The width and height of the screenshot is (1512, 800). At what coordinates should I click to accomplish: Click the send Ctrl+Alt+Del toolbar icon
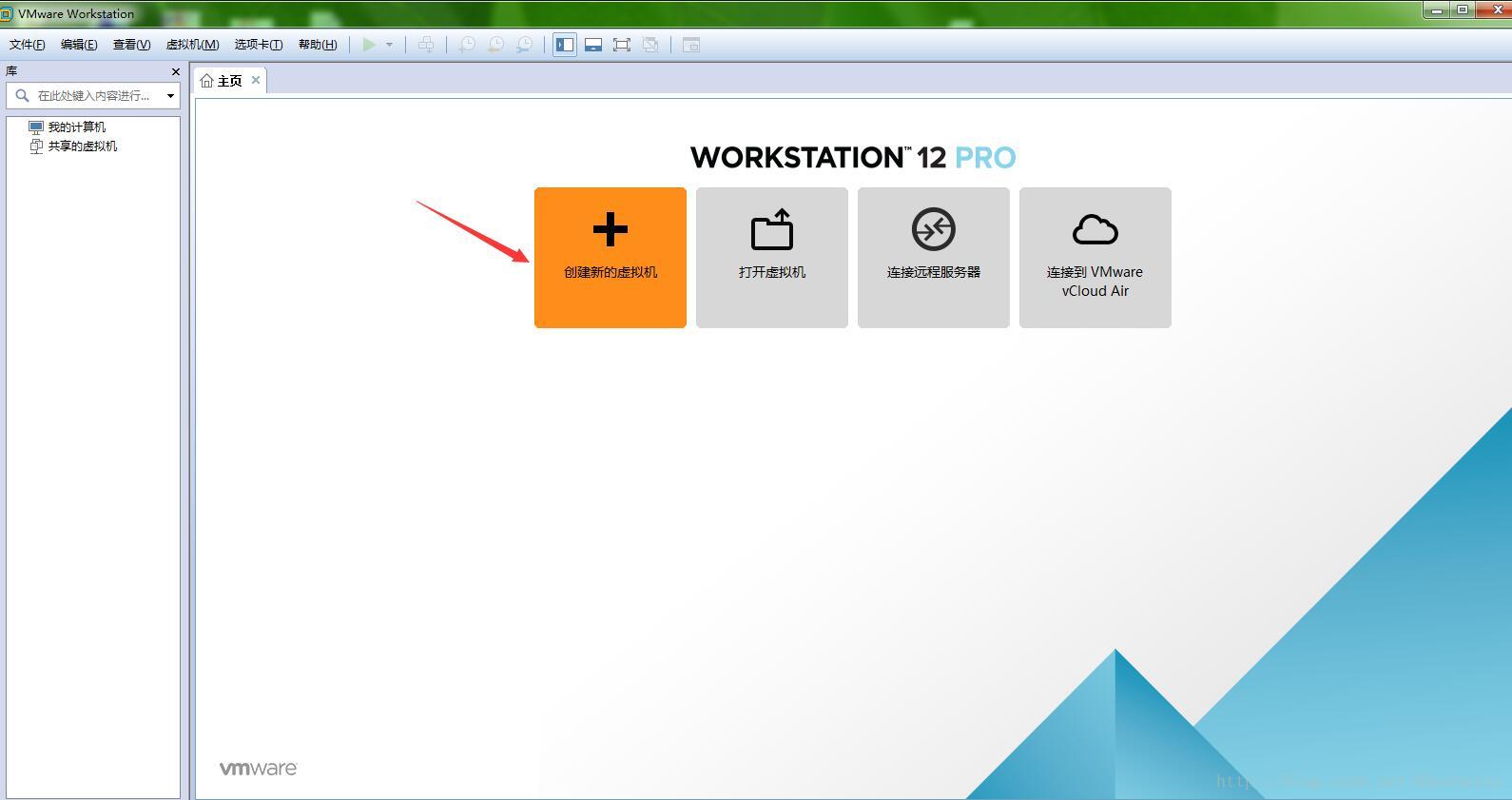[426, 45]
